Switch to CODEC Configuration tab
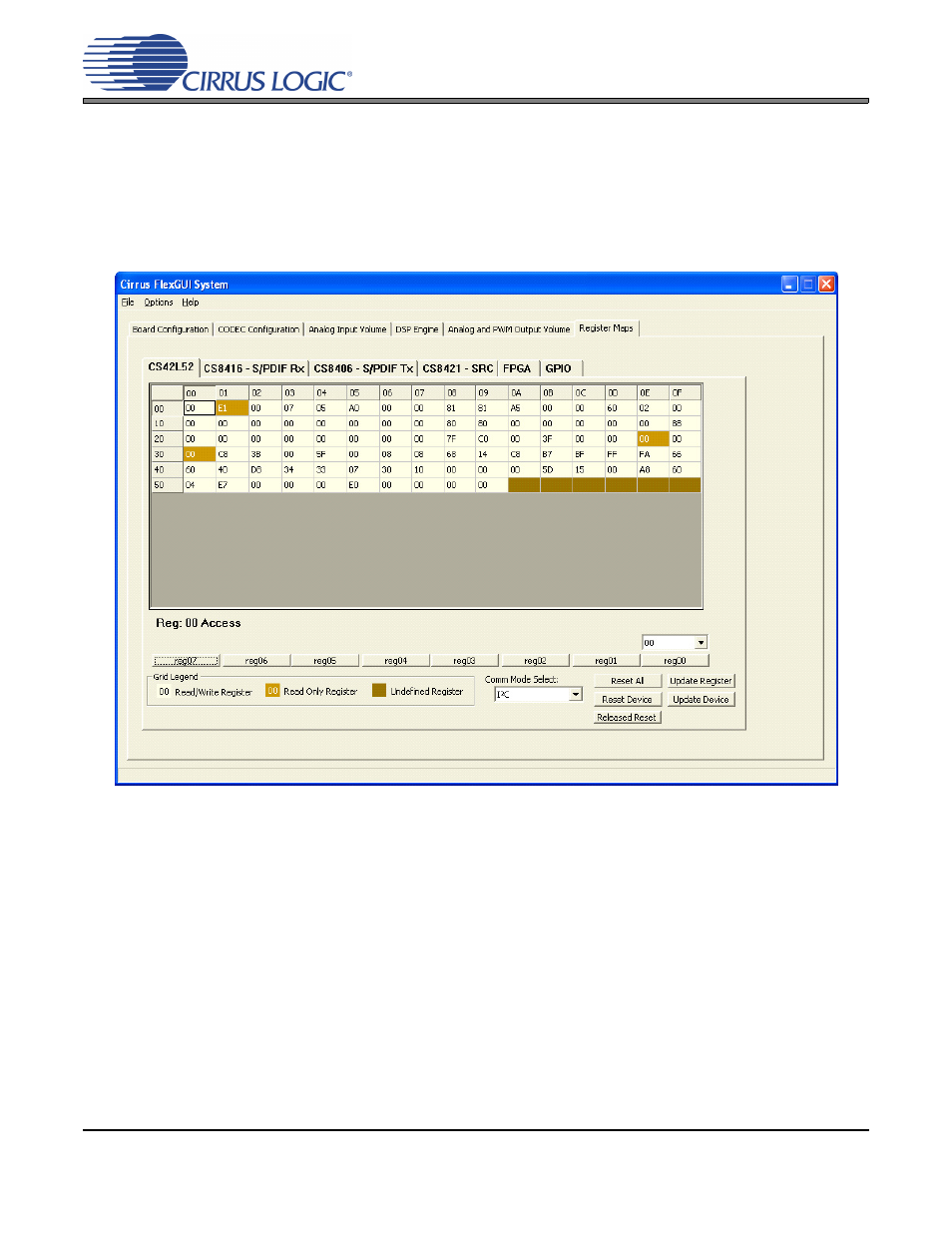Viewport: 952px width, 1233px height. (258, 328)
